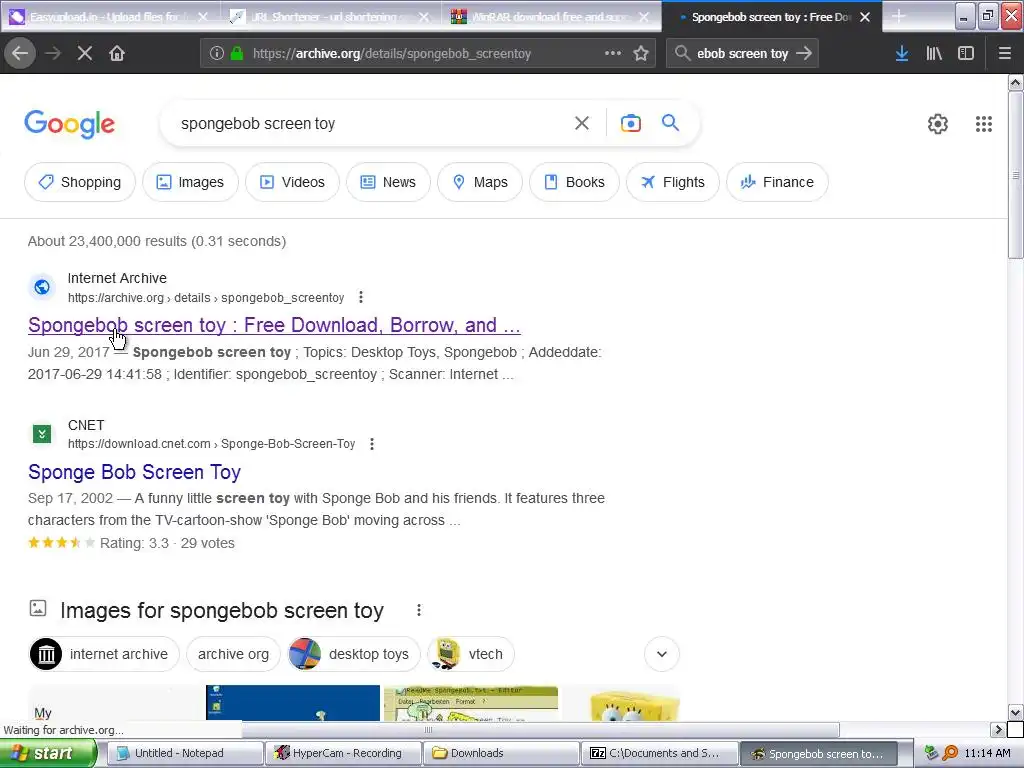This screenshot has width=1024, height=768.
Task: Select the internet archive image chip
Action: (x=104, y=654)
